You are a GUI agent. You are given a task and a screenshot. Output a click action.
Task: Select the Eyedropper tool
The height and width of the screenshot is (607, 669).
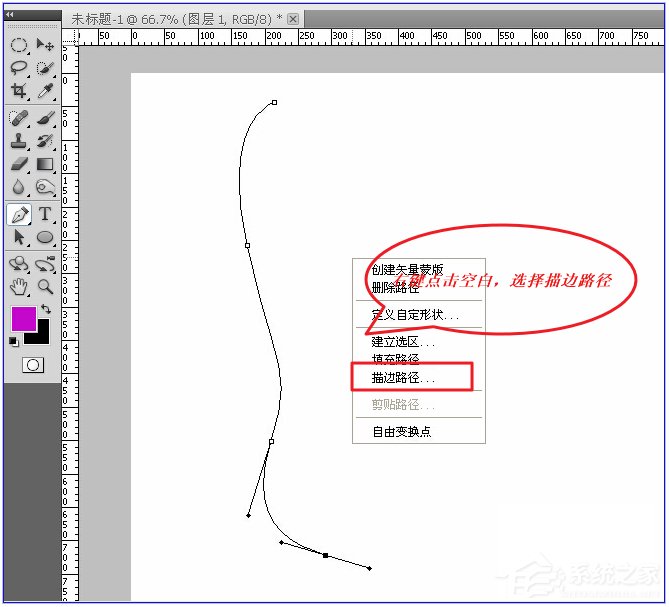(x=45, y=90)
